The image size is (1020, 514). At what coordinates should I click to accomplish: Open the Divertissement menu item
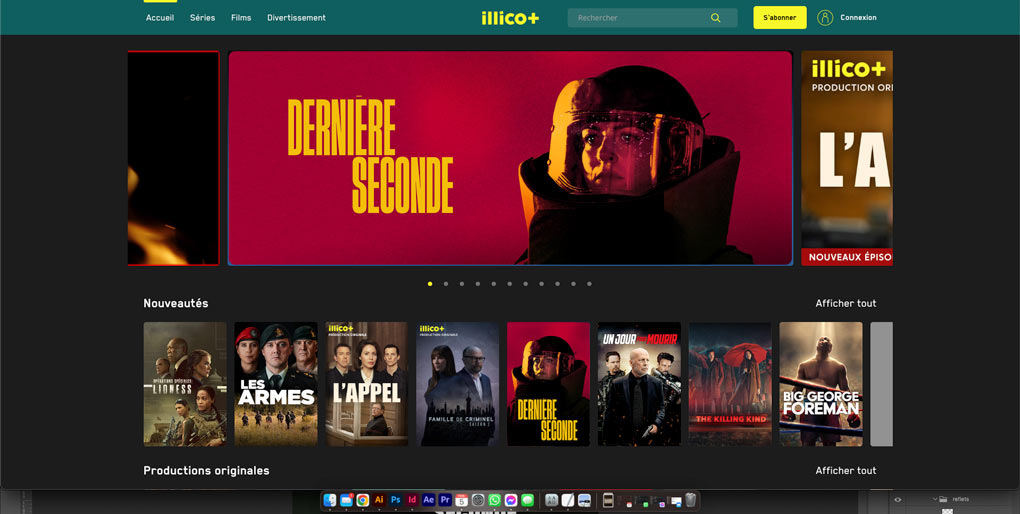pyautogui.click(x=297, y=18)
